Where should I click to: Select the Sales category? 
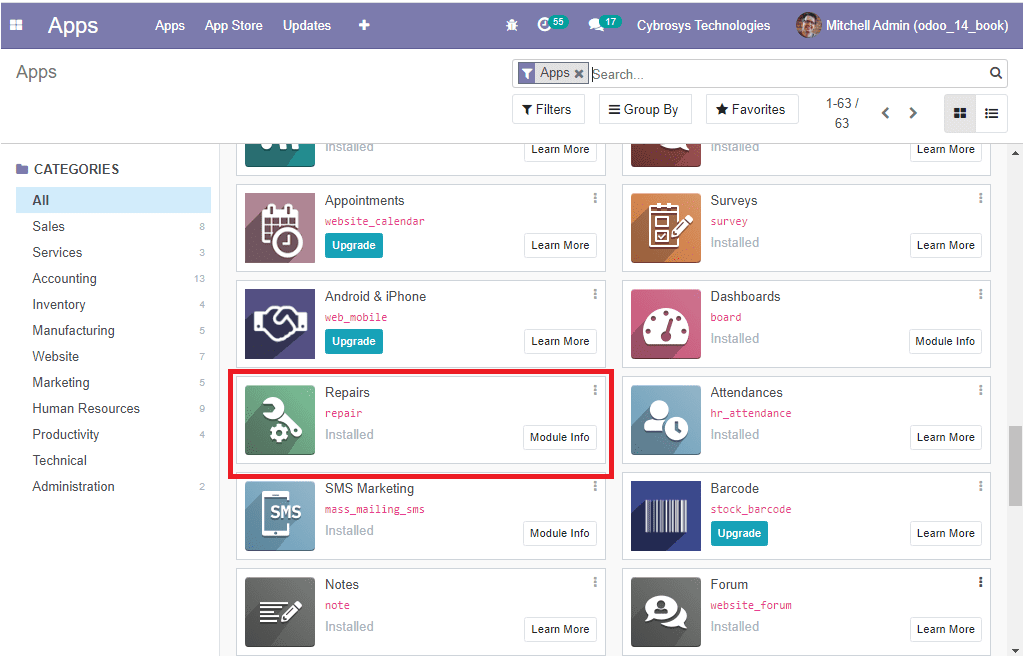(114, 226)
